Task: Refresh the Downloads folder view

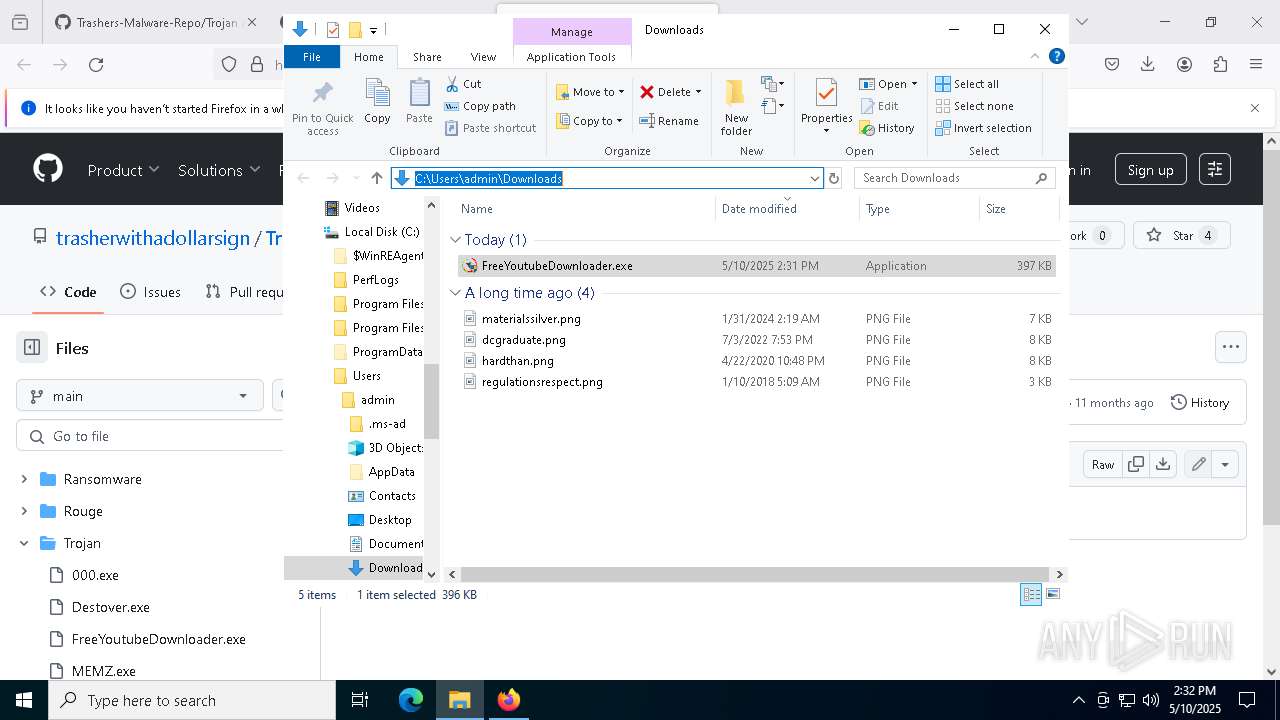Action: pyautogui.click(x=834, y=178)
